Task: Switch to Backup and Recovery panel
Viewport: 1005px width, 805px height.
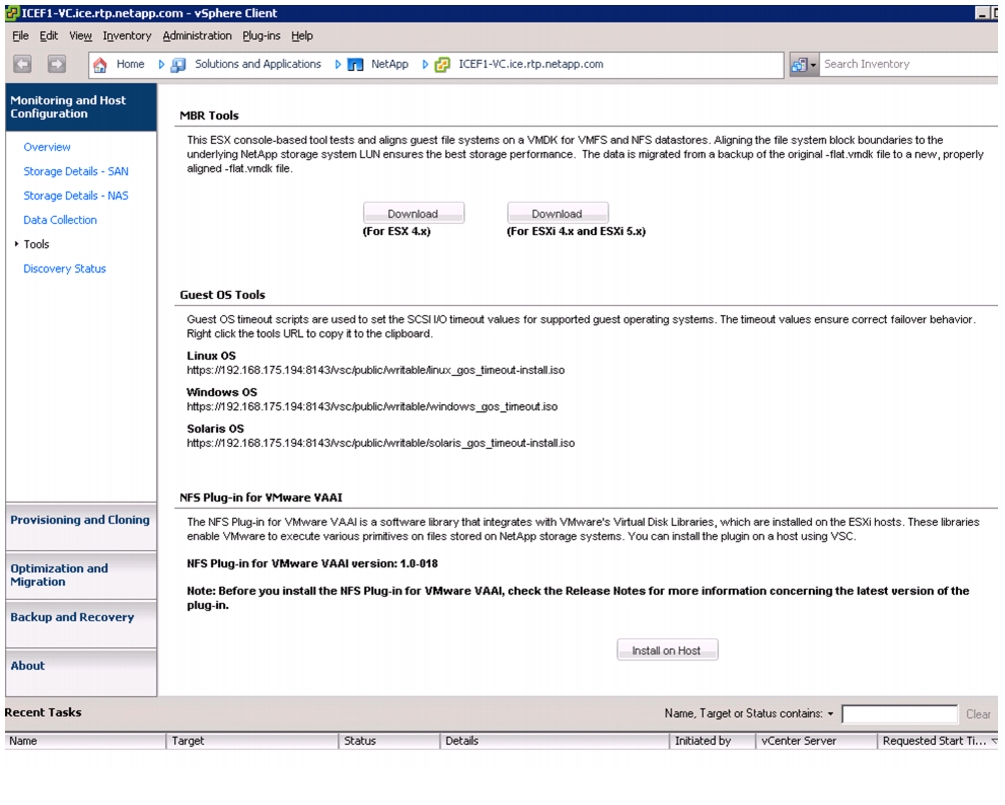Action: [81, 624]
